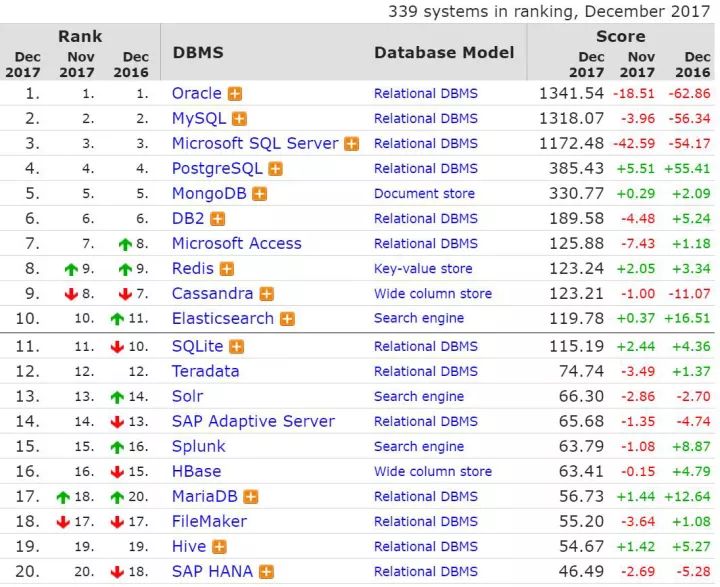Open Document store model link for MongoDB
This screenshot has height=587, width=720.
[x=424, y=193]
